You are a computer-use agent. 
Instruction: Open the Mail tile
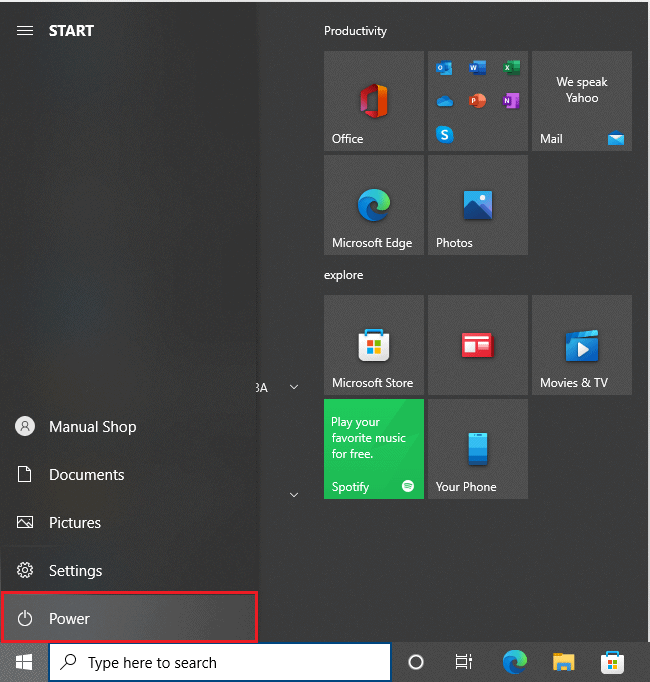(x=581, y=101)
